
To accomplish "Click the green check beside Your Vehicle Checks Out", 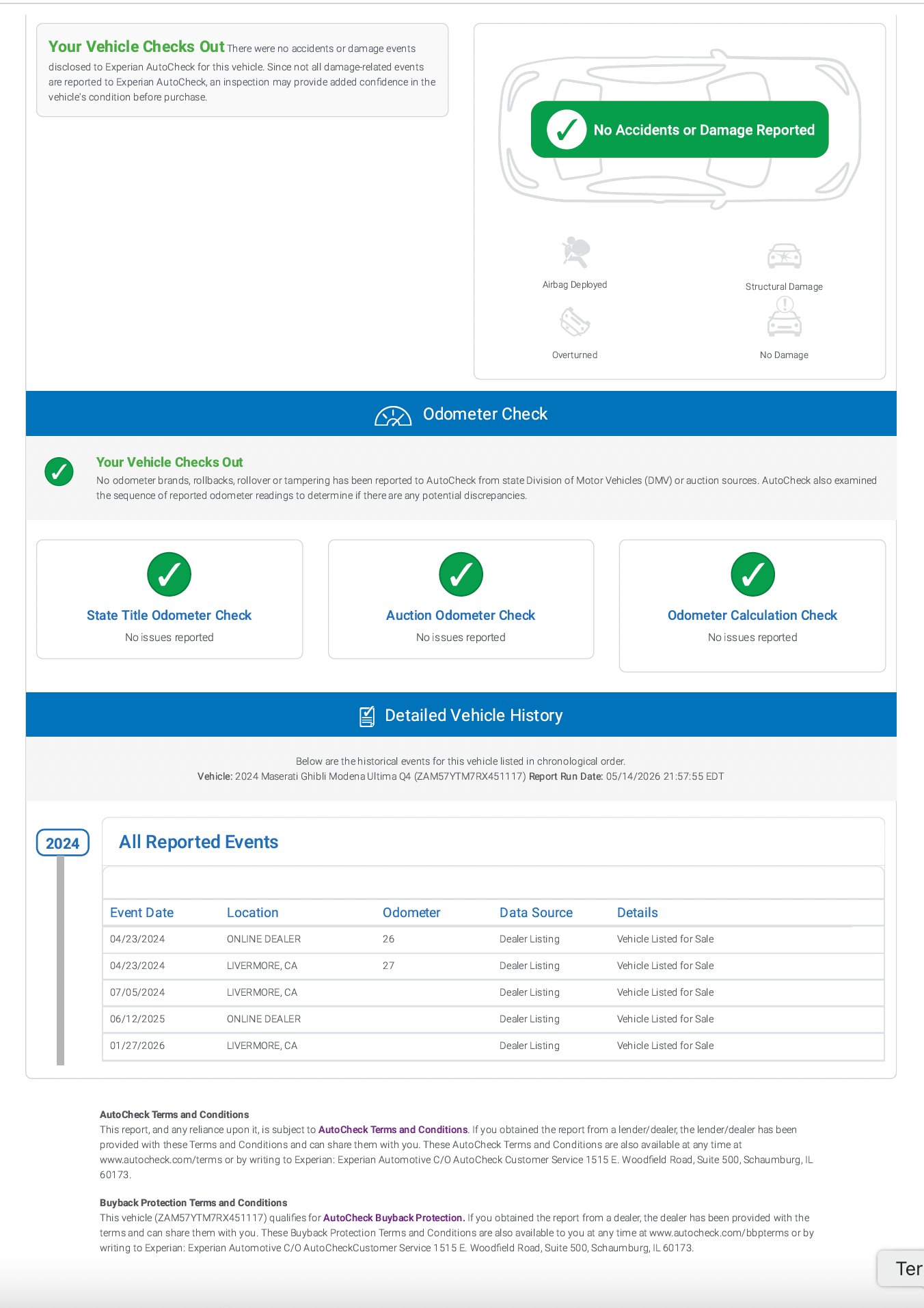I will [x=59, y=472].
